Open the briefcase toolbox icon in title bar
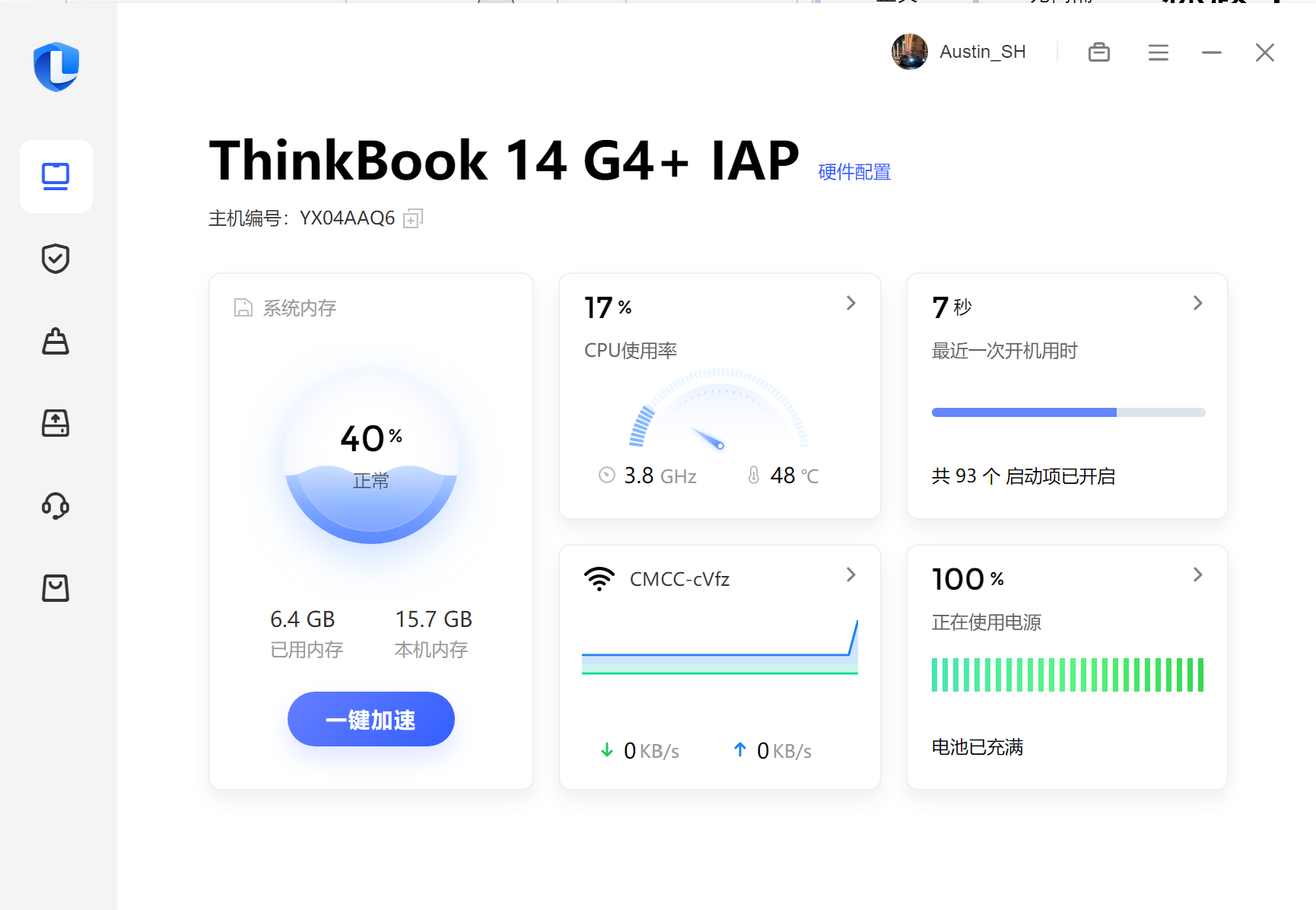The height and width of the screenshot is (910, 1316). pos(1099,52)
